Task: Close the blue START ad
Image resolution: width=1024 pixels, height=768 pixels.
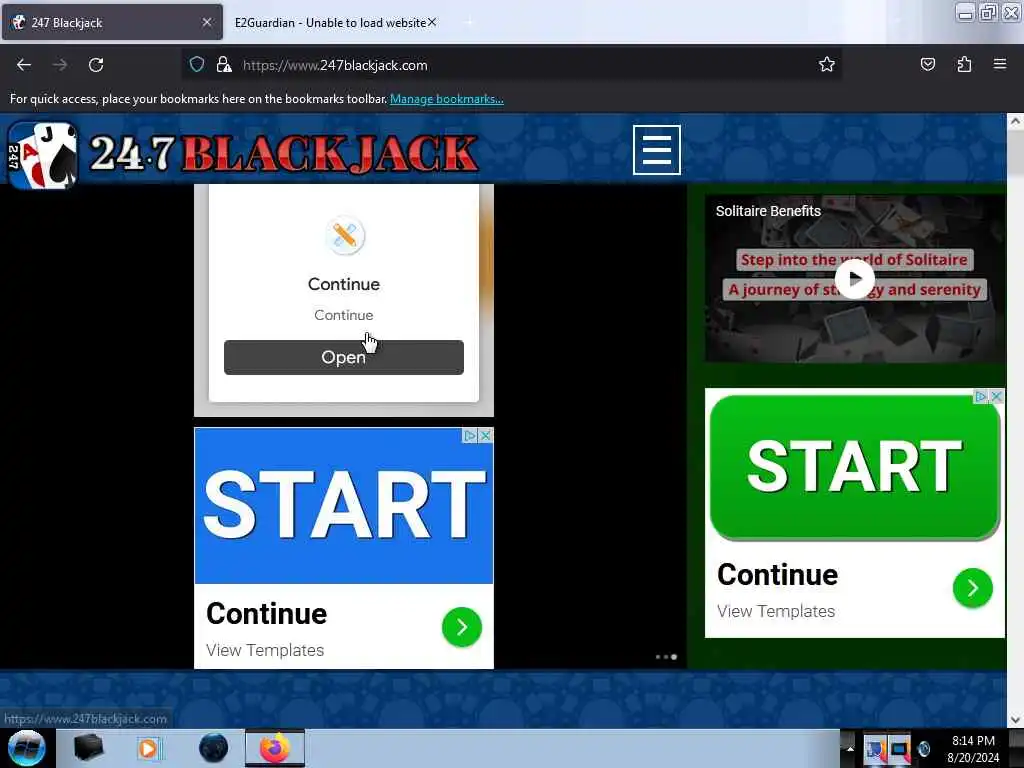Action: coord(486,436)
